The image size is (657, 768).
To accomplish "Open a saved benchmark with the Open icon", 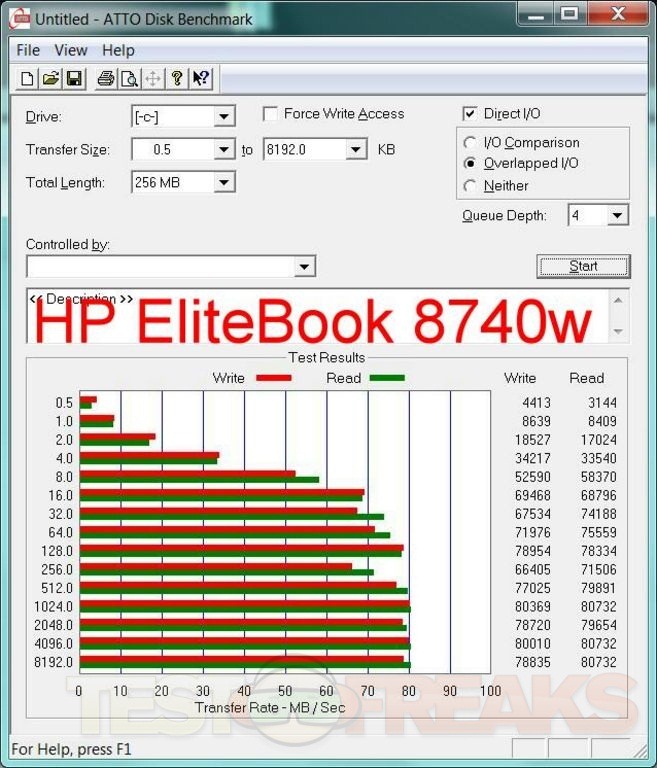I will point(50,78).
